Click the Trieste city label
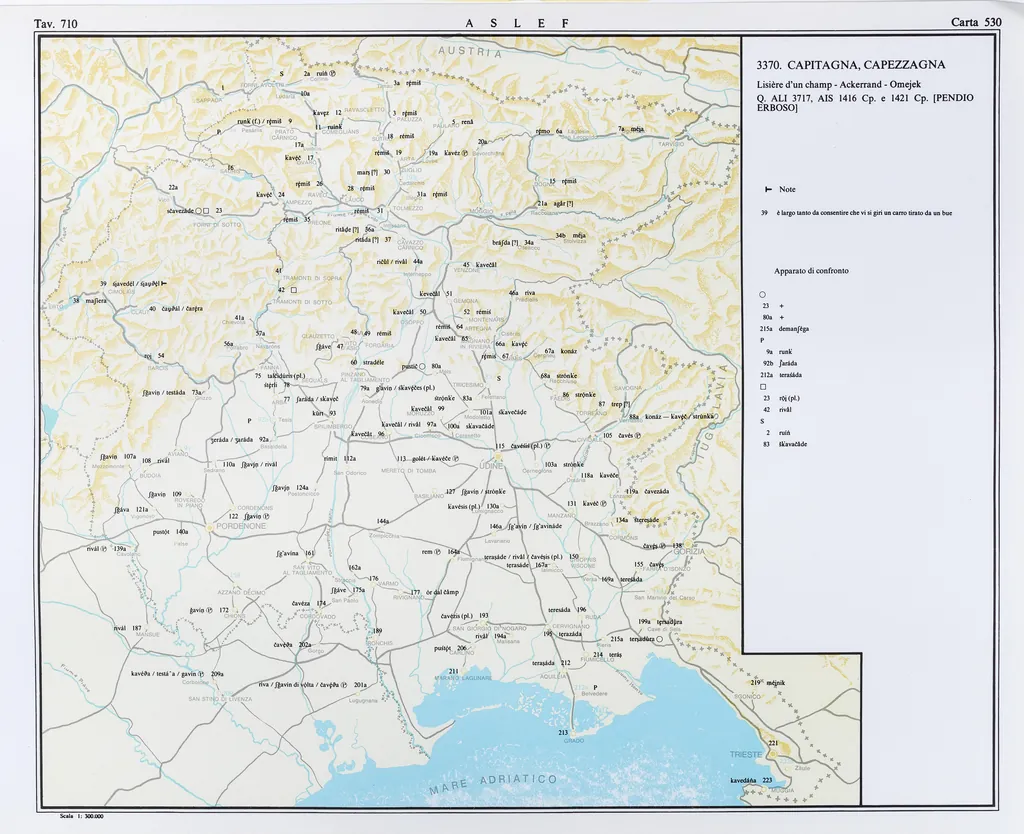This screenshot has width=1024, height=834. (746, 753)
